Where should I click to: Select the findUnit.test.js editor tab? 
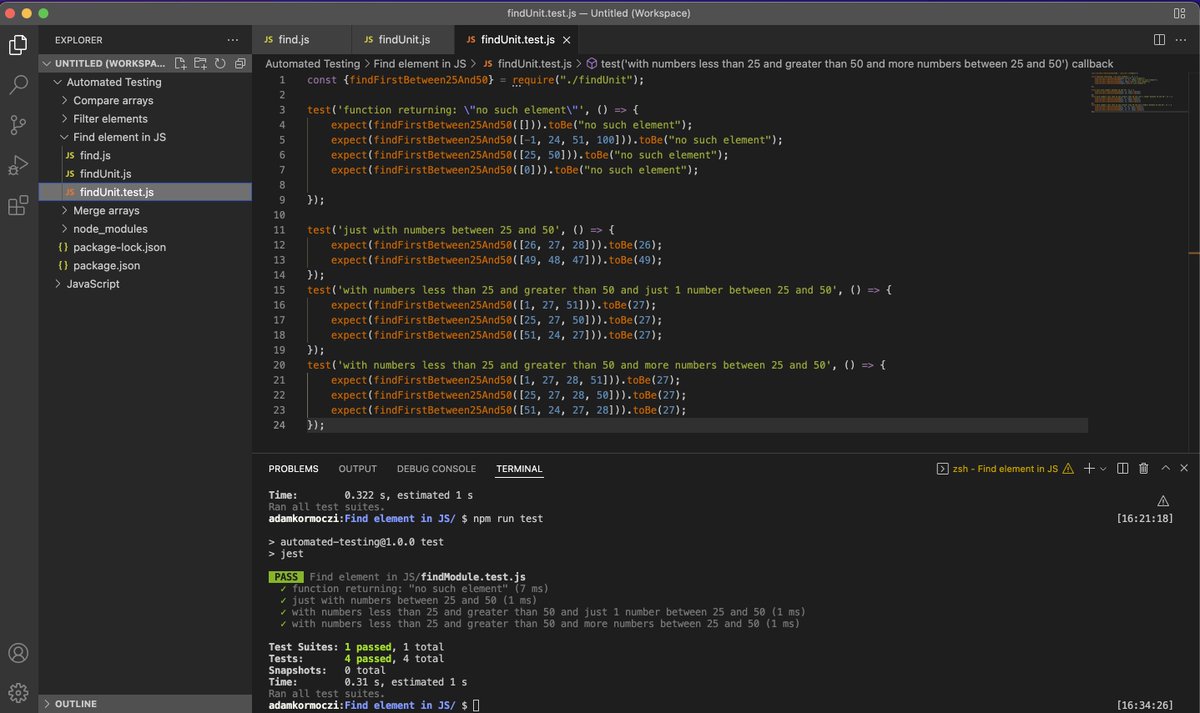(x=517, y=40)
